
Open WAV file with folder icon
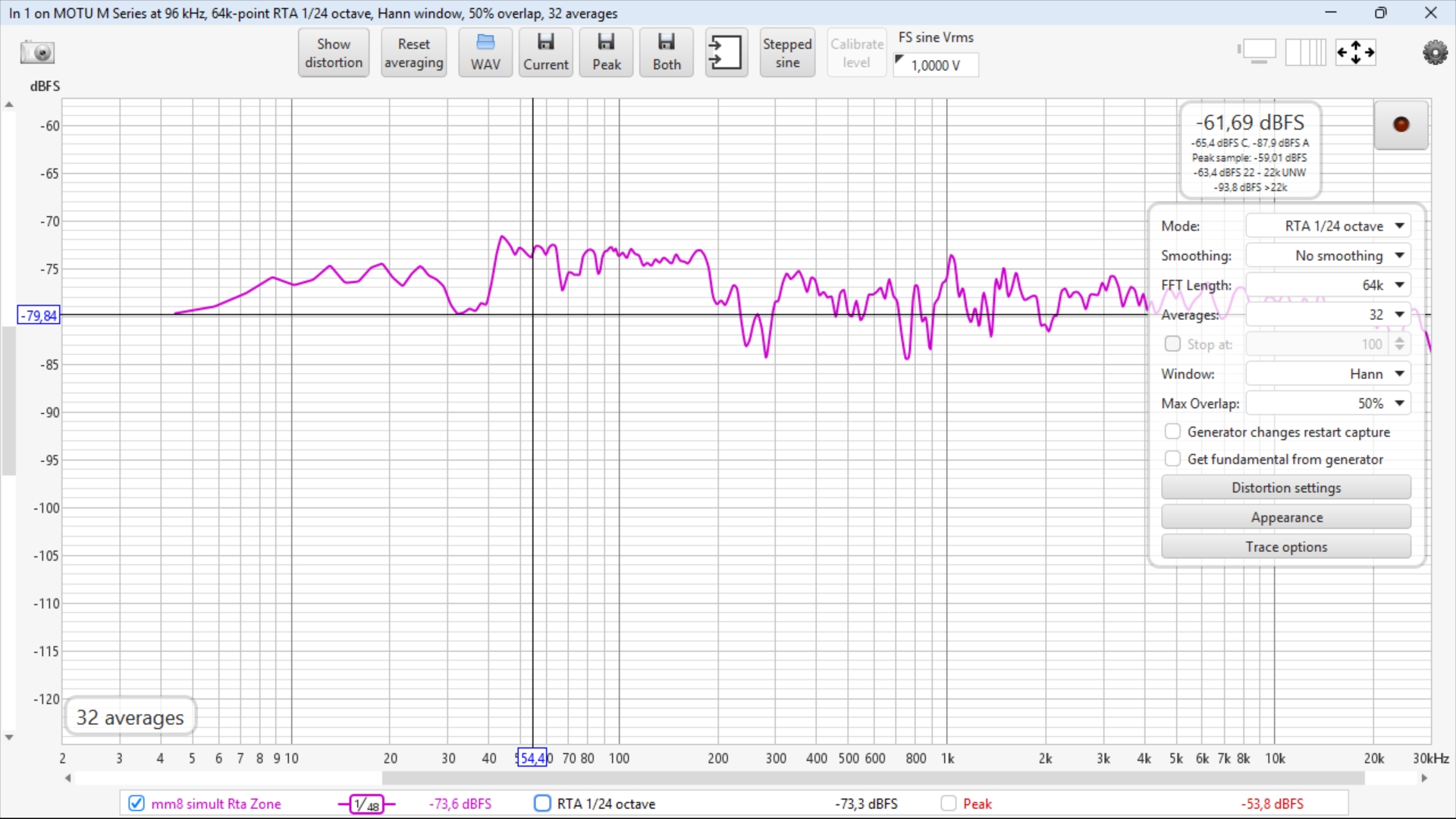click(x=485, y=53)
